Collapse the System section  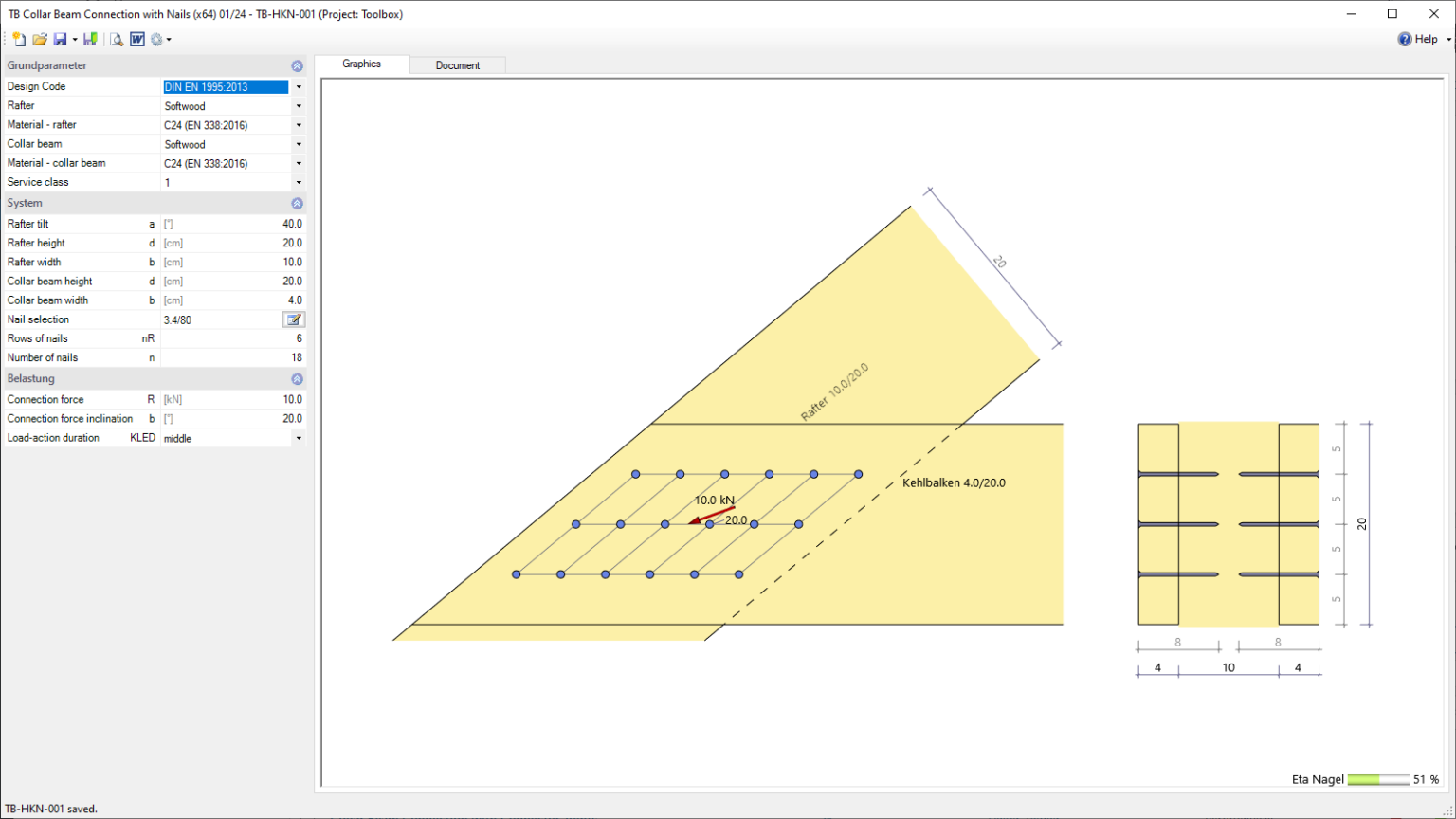[297, 204]
